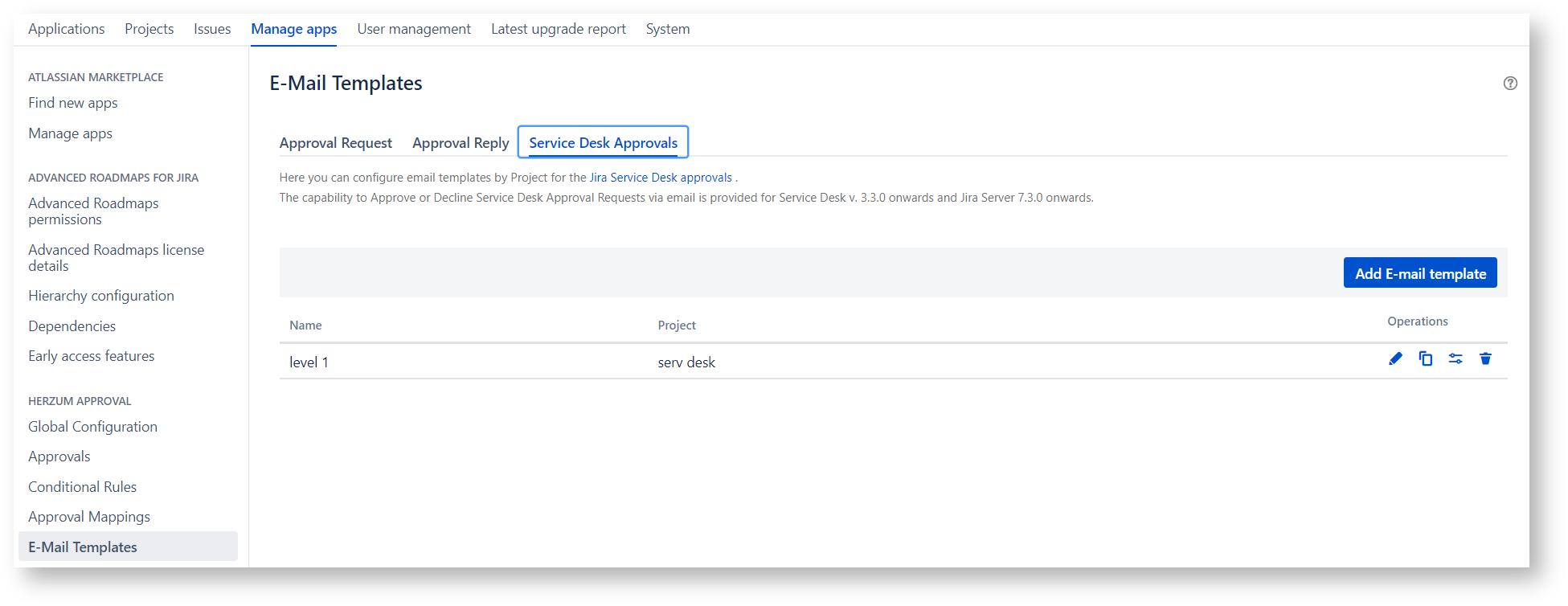Viewport: 1568px width, 606px height.
Task: Navigate to Hierarchy configuration
Action: (x=101, y=296)
